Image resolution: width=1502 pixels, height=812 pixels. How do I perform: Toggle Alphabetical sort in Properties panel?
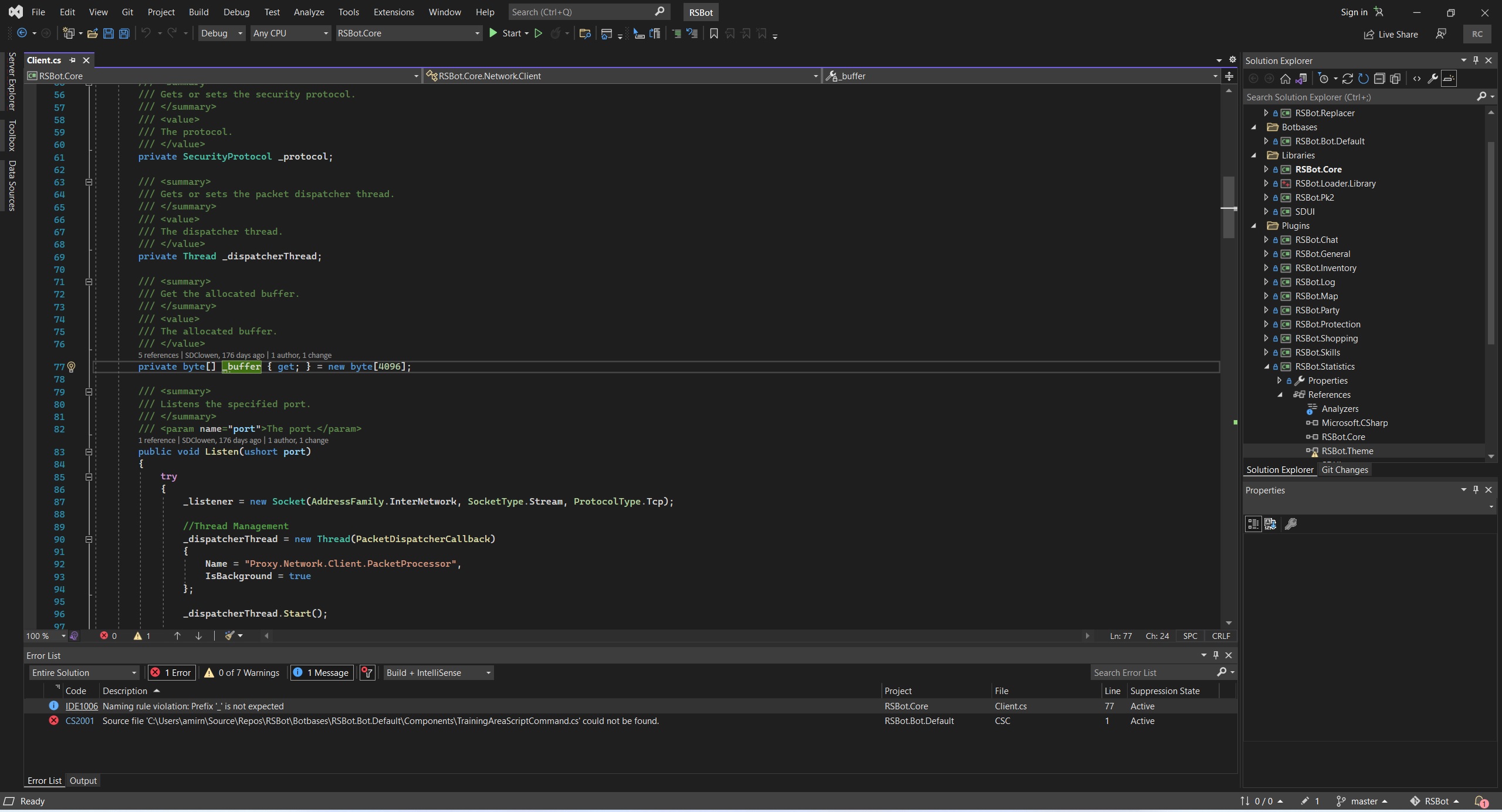pyautogui.click(x=1270, y=524)
